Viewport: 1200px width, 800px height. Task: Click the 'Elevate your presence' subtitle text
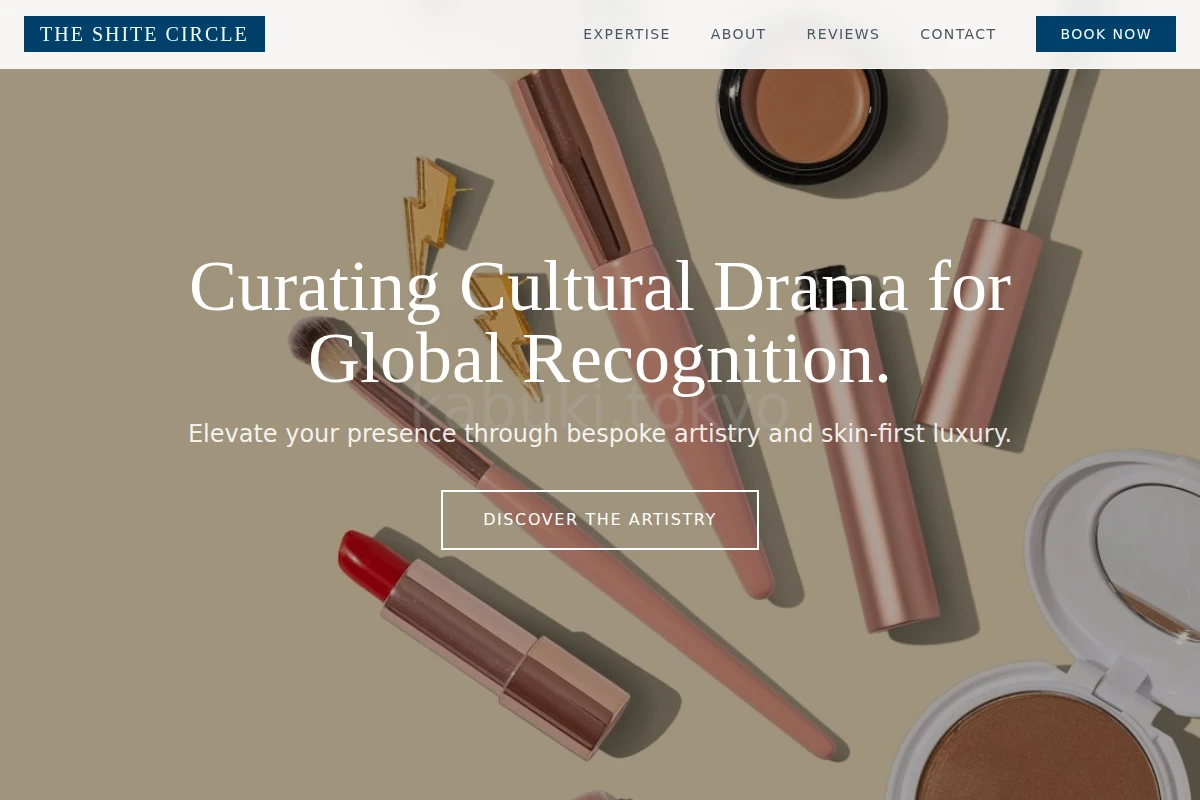point(600,434)
